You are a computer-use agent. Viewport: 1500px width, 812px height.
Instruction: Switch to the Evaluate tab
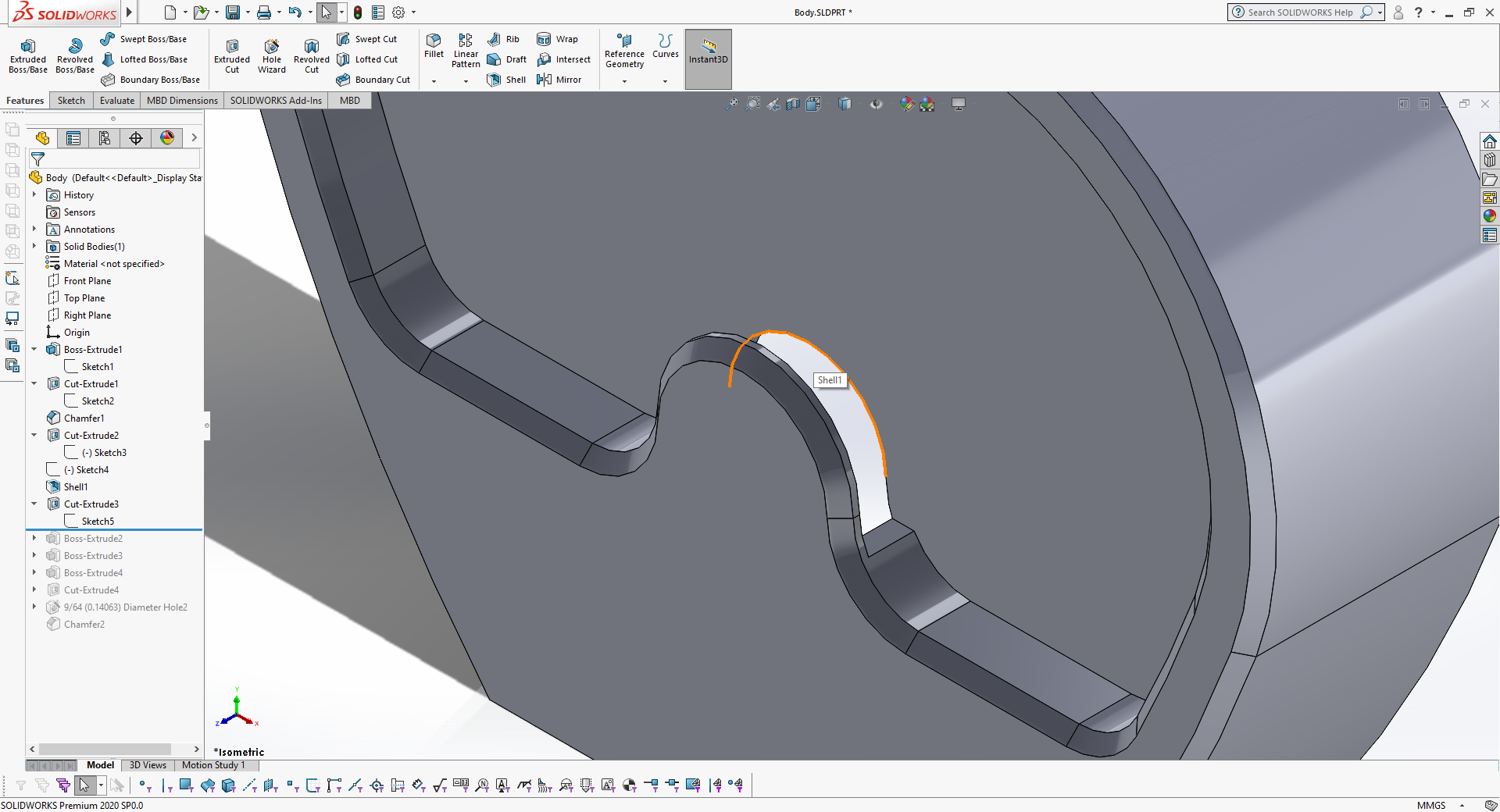tap(117, 101)
